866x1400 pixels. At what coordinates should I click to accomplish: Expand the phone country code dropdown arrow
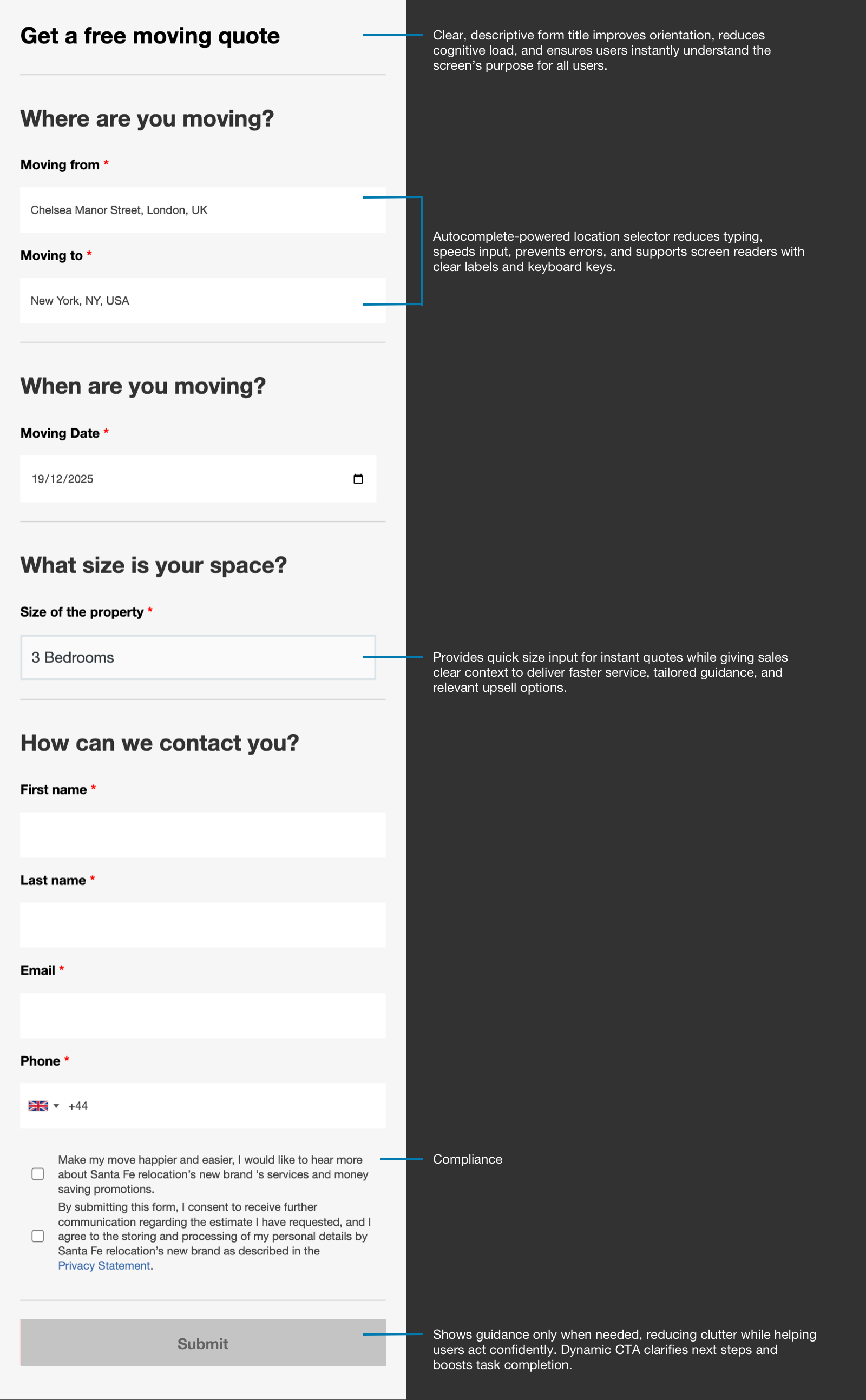pos(56,1106)
